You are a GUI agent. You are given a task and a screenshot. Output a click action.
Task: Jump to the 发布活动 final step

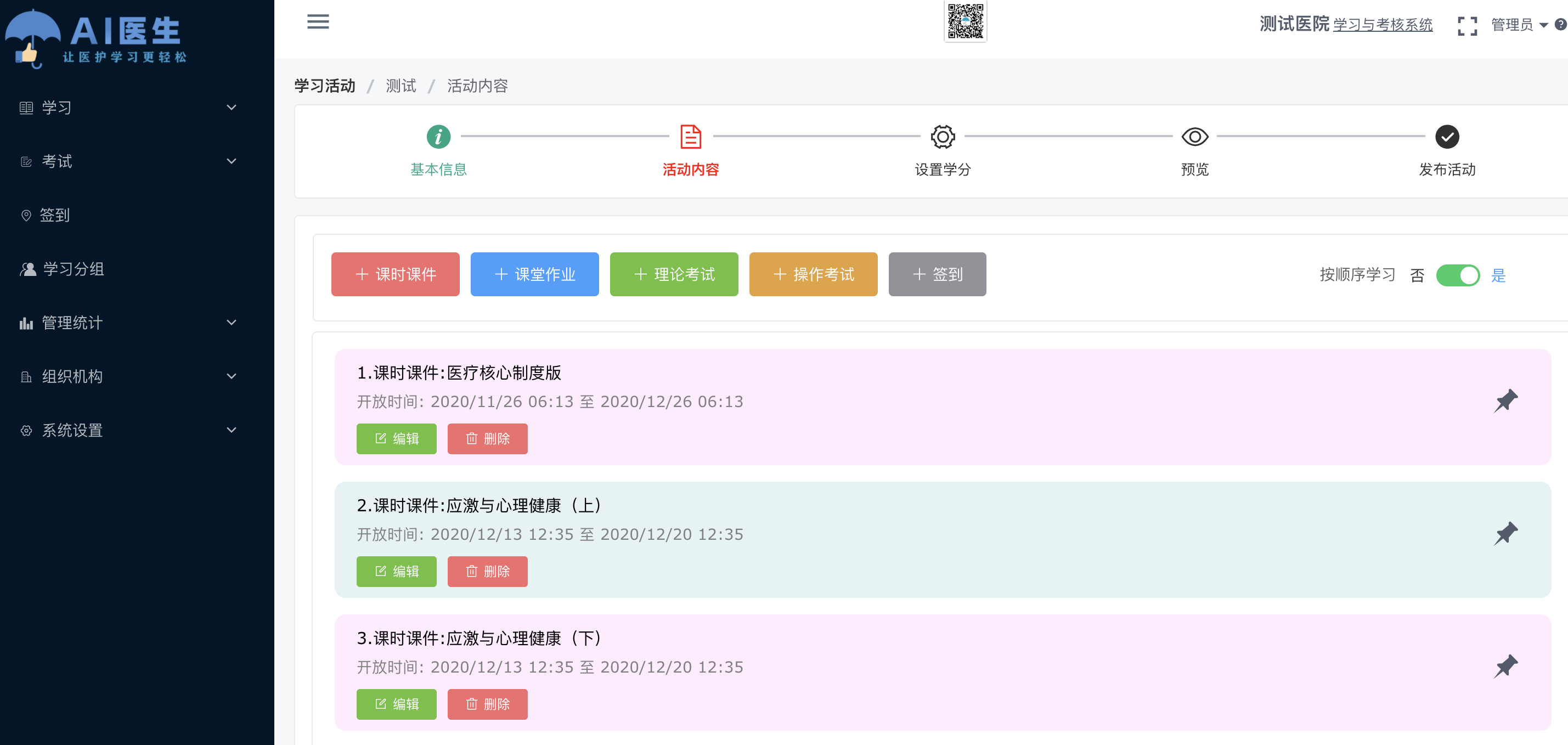pyautogui.click(x=1447, y=137)
